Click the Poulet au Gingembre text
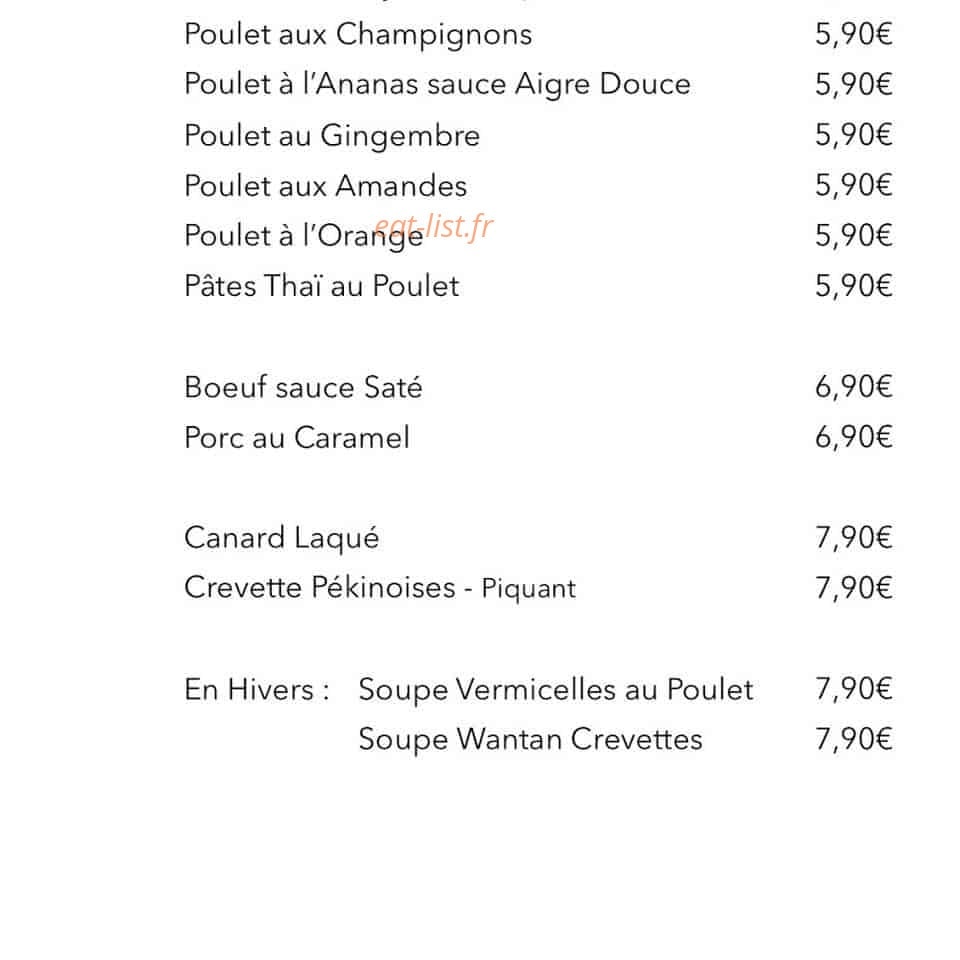The image size is (960, 960). tap(332, 137)
